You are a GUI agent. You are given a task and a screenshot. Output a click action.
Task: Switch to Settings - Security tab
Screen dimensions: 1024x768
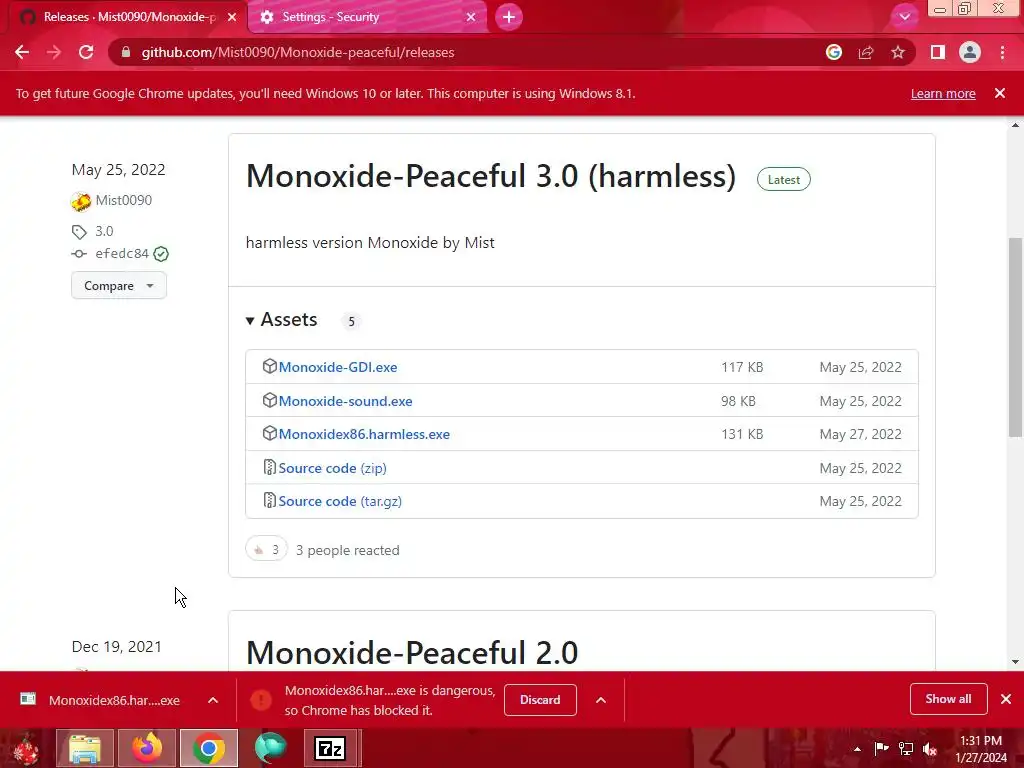tap(366, 17)
